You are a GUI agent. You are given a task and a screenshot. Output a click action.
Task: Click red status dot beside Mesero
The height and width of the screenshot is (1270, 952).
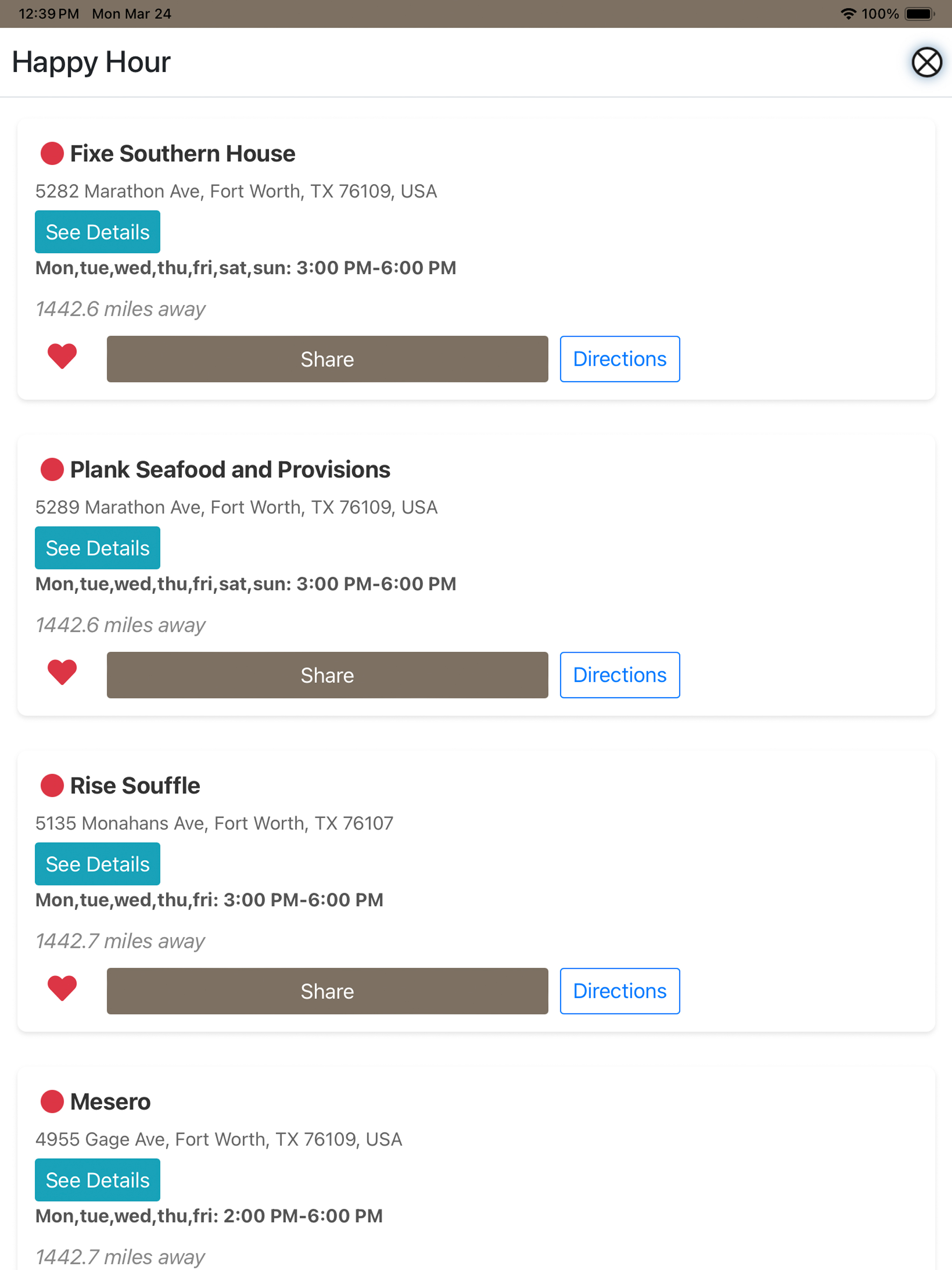coord(52,1101)
